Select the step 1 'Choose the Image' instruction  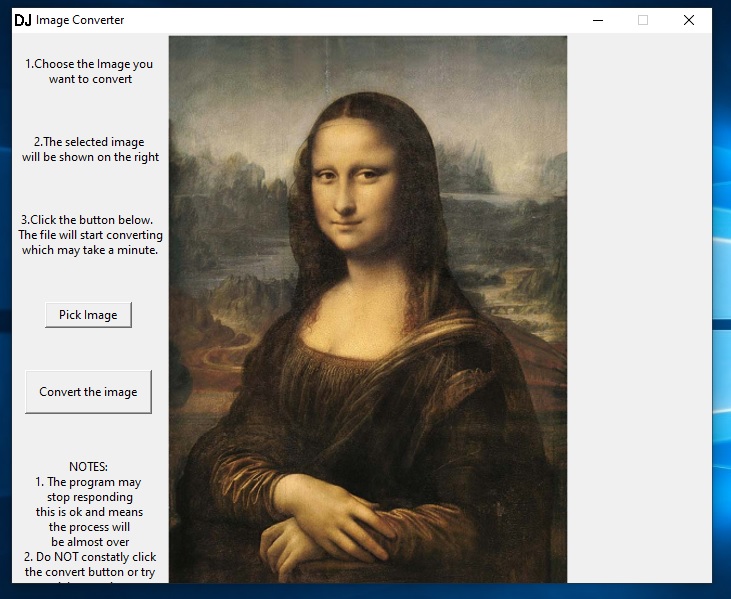click(x=90, y=71)
